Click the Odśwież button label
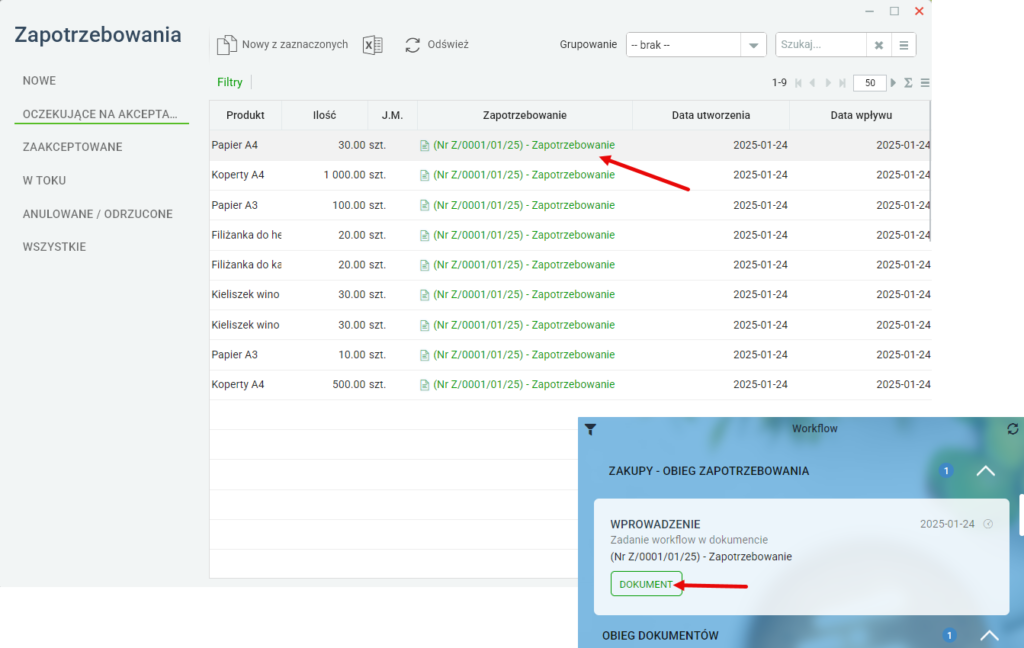The width and height of the screenshot is (1024, 648). coord(448,44)
